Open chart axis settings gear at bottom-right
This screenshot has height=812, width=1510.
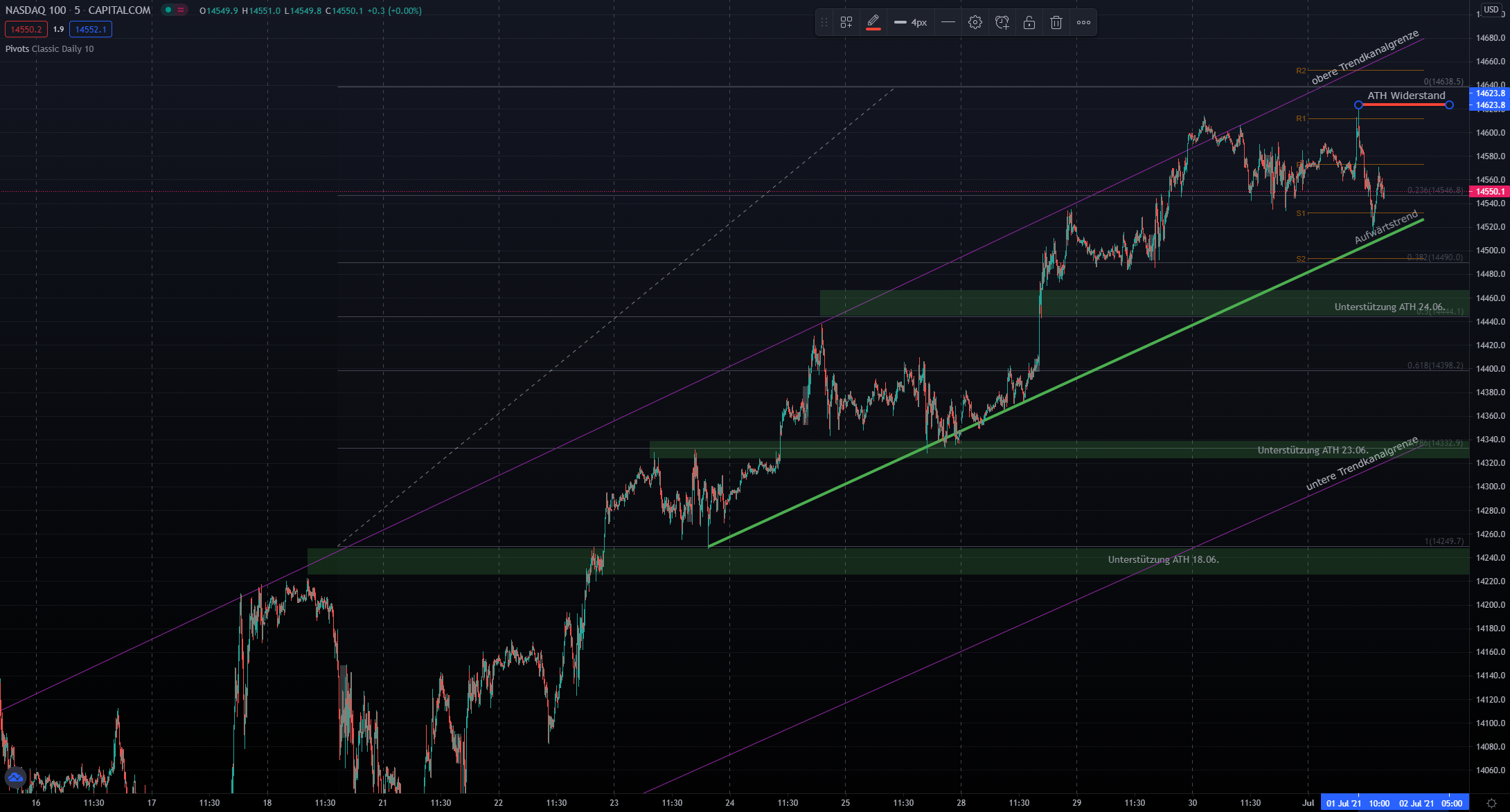tap(1491, 803)
